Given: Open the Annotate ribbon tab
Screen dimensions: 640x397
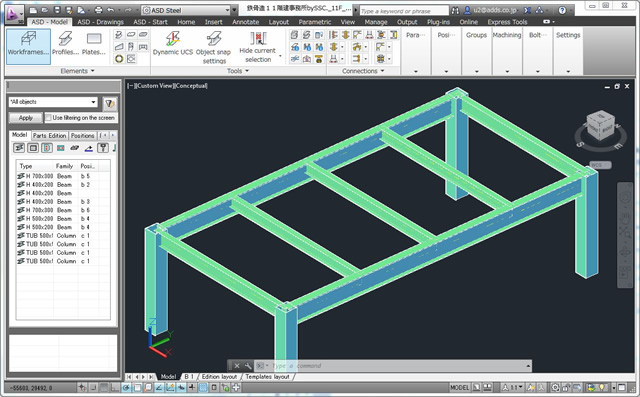Looking at the screenshot, I should point(245,22).
